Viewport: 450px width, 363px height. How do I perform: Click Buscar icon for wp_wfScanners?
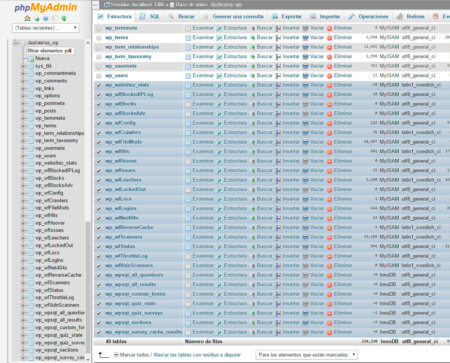253,237
